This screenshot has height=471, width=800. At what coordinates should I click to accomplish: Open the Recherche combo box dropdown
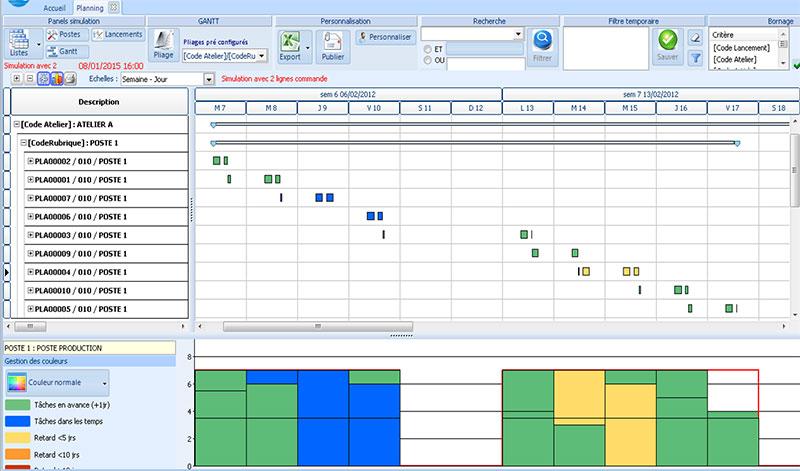[518, 34]
